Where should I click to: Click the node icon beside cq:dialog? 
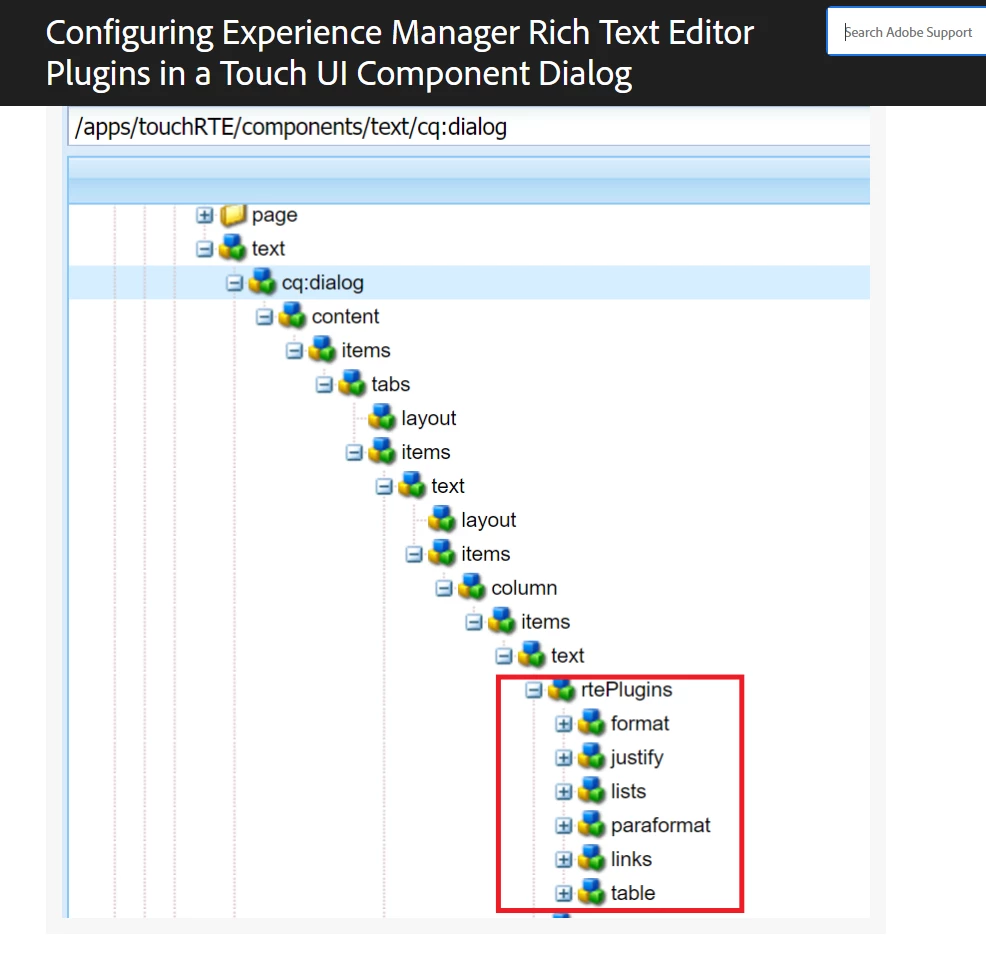point(262,282)
